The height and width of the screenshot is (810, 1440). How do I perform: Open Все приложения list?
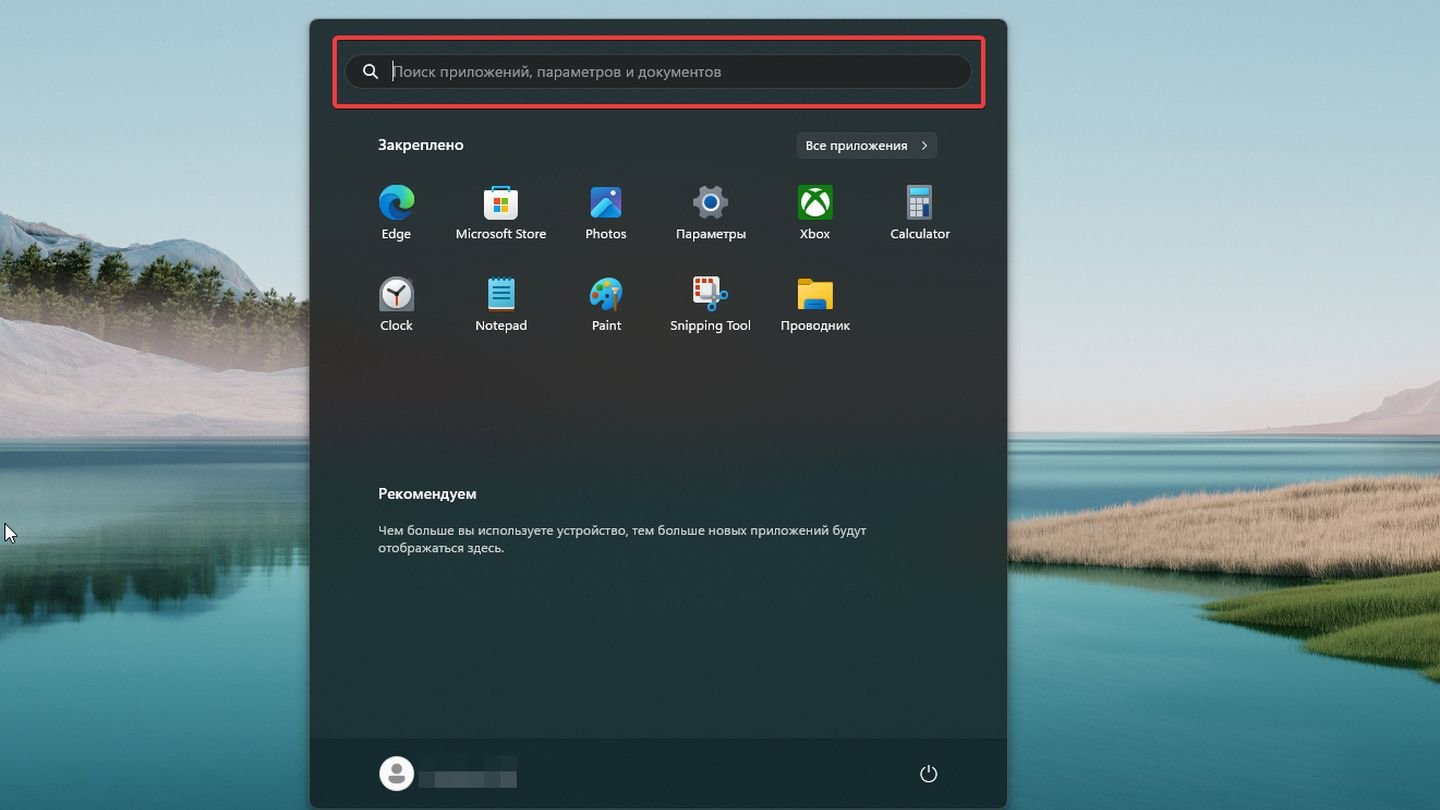867,146
